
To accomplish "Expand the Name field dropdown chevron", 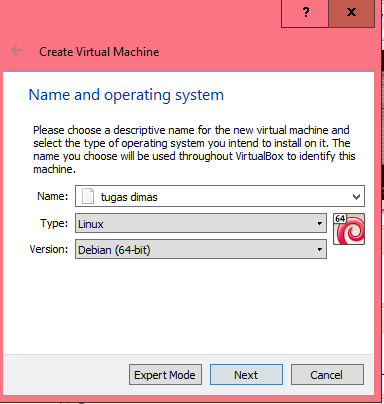I will pos(356,197).
